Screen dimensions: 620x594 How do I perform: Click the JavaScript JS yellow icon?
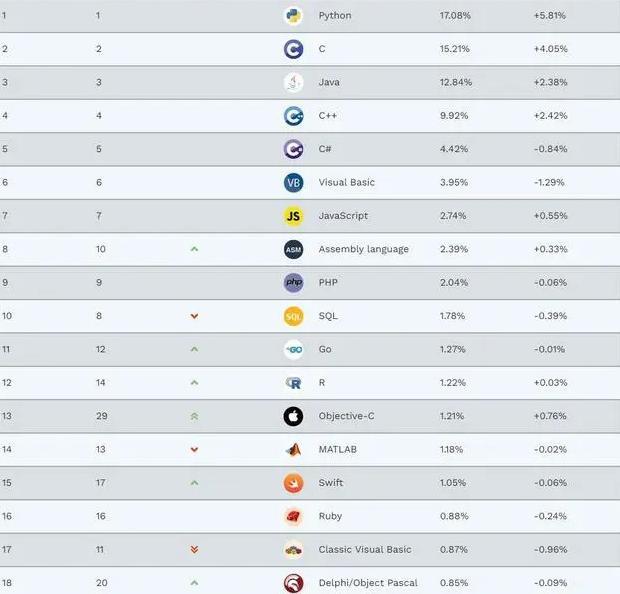point(293,216)
